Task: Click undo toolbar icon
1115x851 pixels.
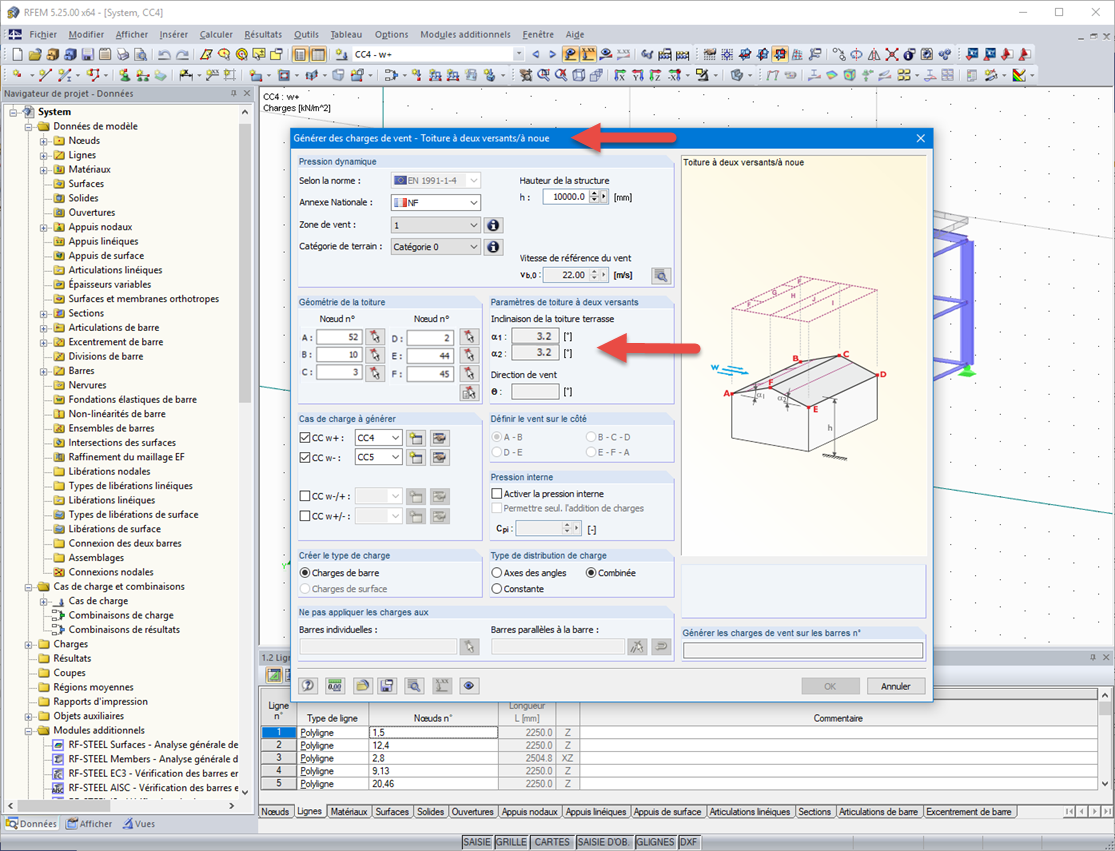Action: [x=164, y=54]
